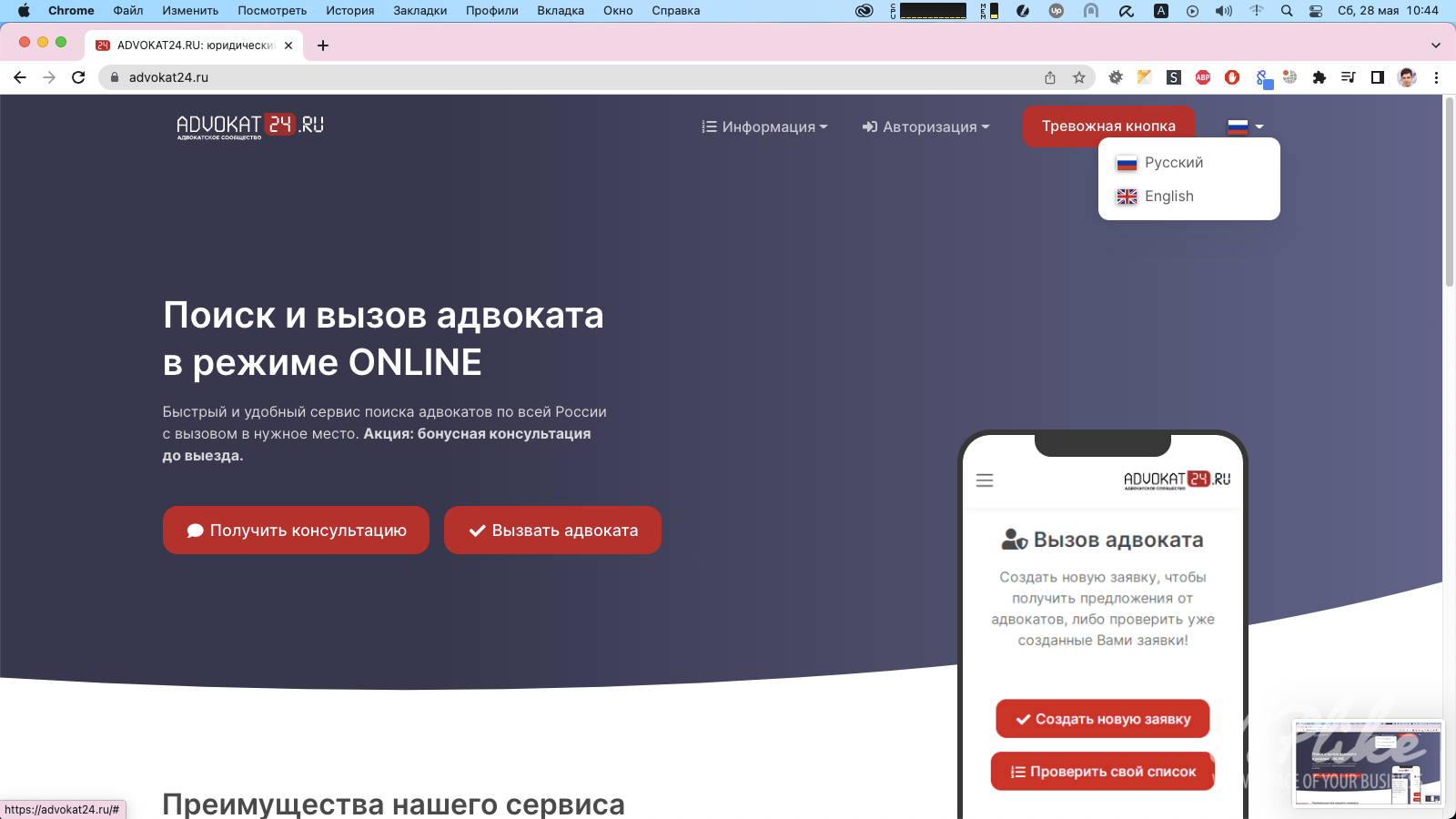Viewport: 1456px width, 819px height.
Task: Open the Справка menu
Action: pyautogui.click(x=676, y=11)
